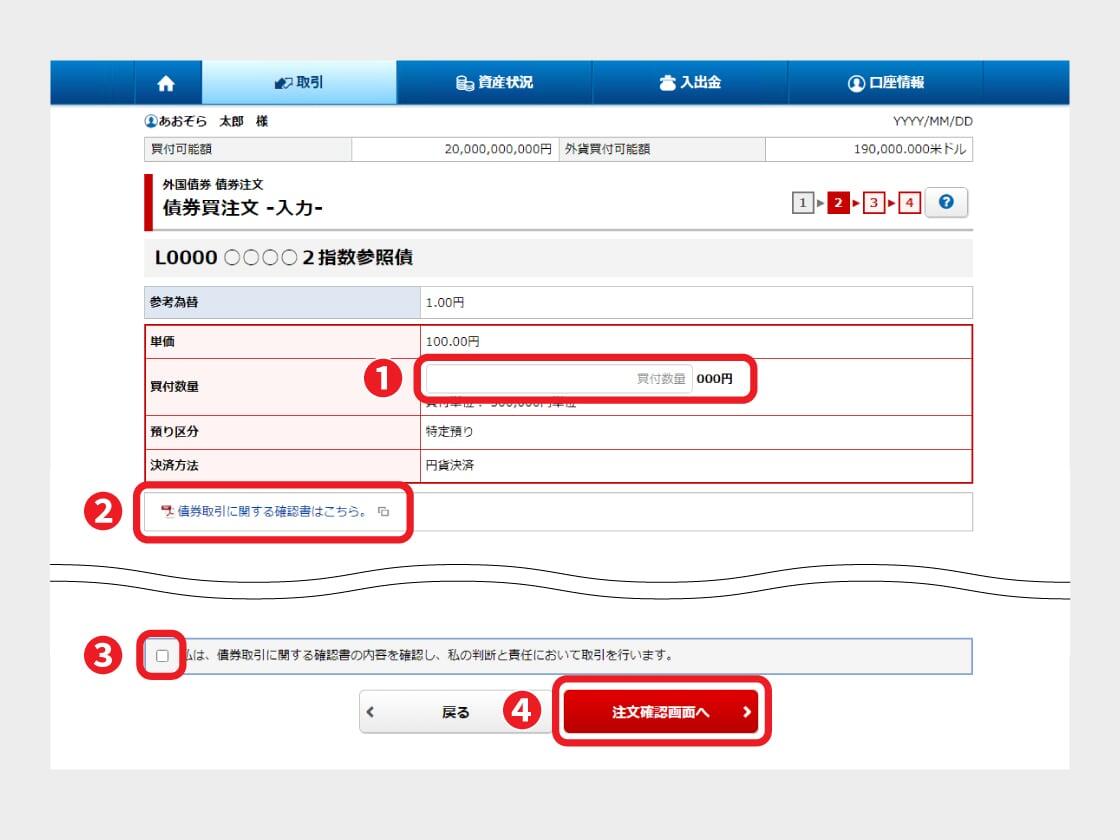Tick the 確認書 agreement checkbox
This screenshot has height=840, width=1120.
[163, 656]
